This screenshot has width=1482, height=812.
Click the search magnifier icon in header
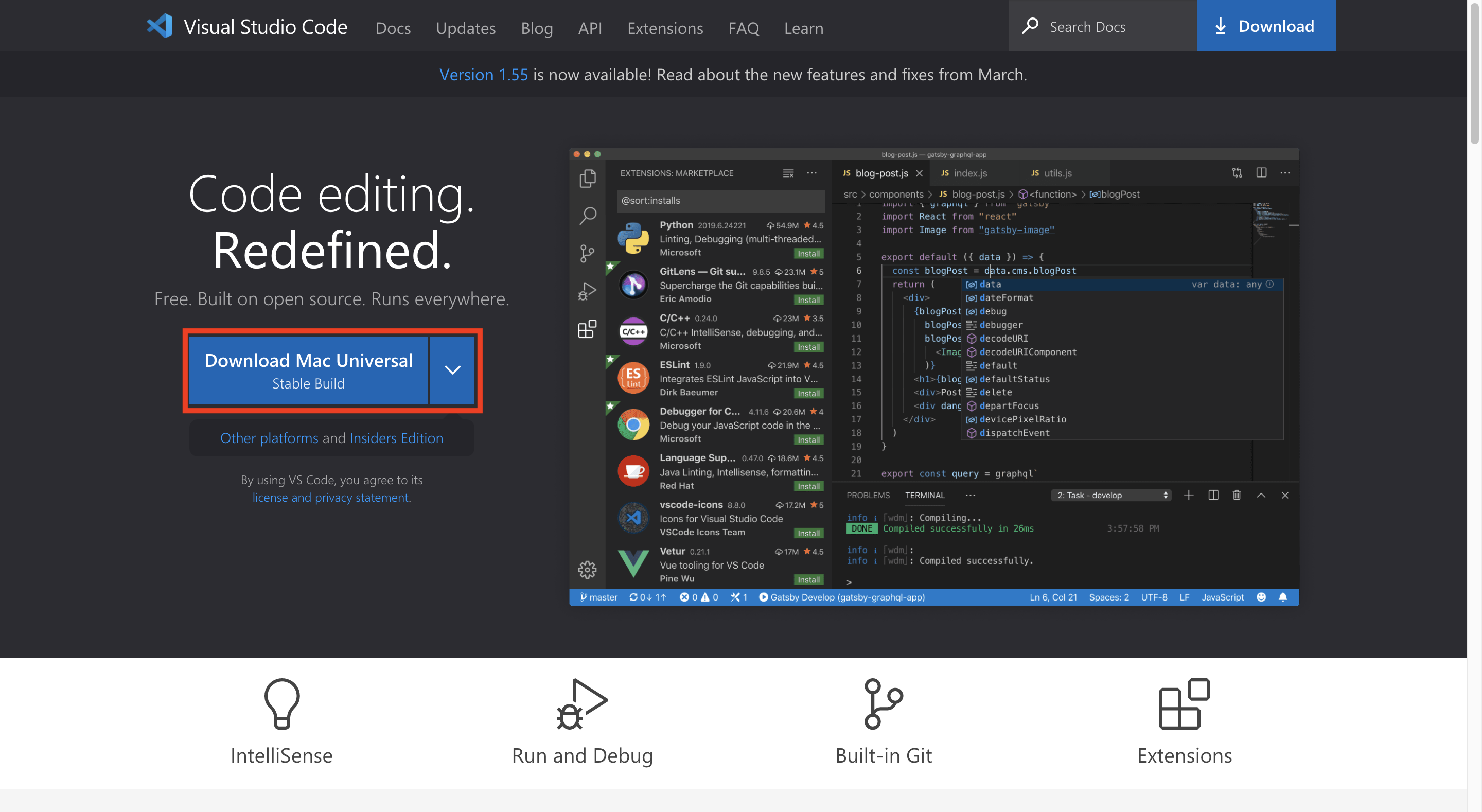[1030, 26]
